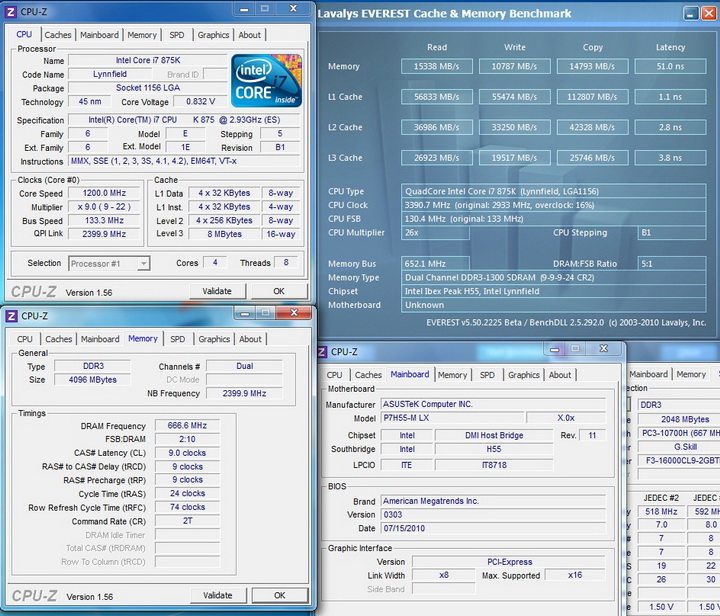
Task: Open SPD tab in the Memory window
Action: tap(178, 339)
